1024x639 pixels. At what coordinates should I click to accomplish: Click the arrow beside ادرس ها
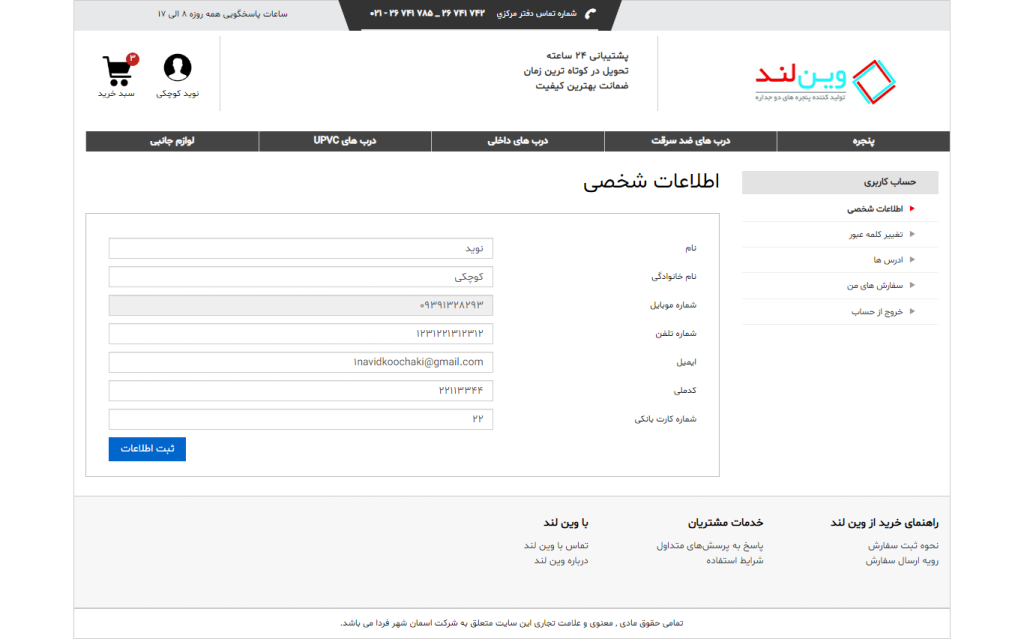(912, 259)
